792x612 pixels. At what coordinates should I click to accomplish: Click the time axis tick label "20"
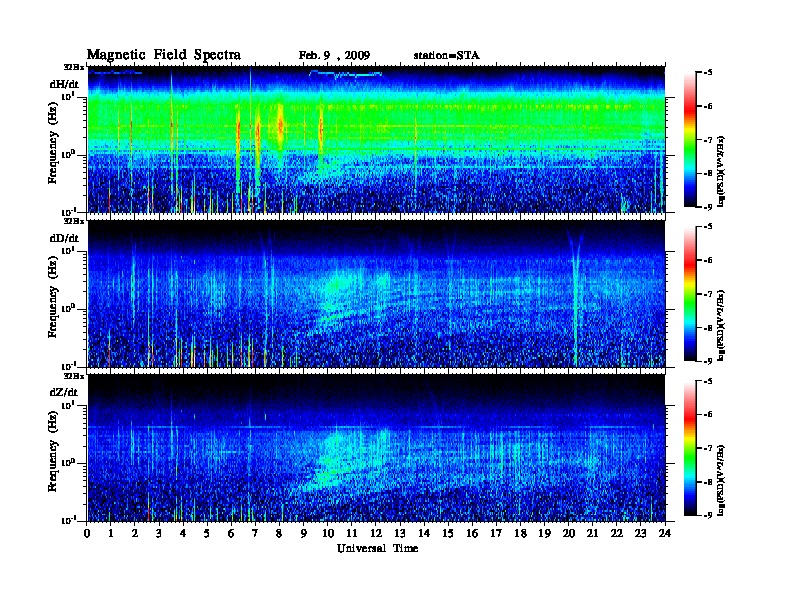pyautogui.click(x=569, y=533)
